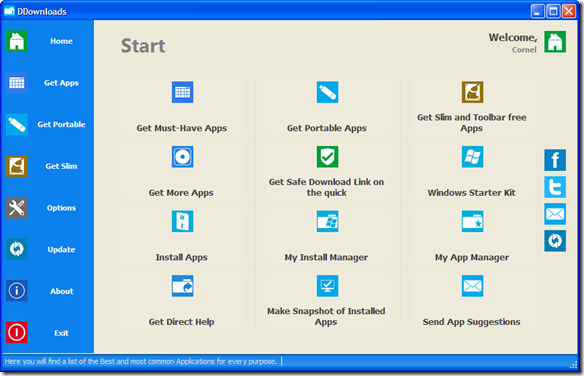Viewport: 584px width, 376px height.
Task: Click the green home icon beside Welcome
Action: point(555,42)
